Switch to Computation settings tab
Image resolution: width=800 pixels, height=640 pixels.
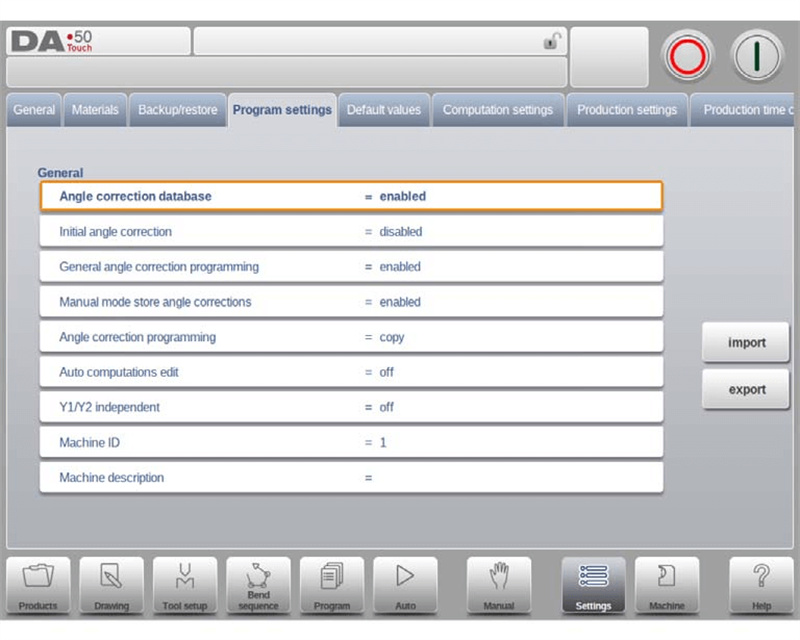(x=498, y=110)
